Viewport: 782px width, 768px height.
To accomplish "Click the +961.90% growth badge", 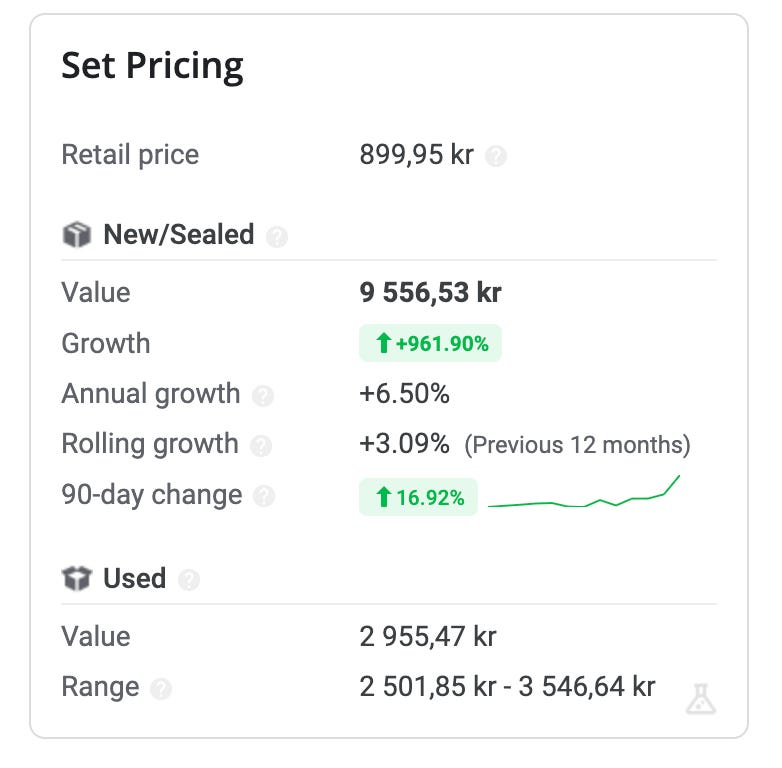I will point(430,343).
